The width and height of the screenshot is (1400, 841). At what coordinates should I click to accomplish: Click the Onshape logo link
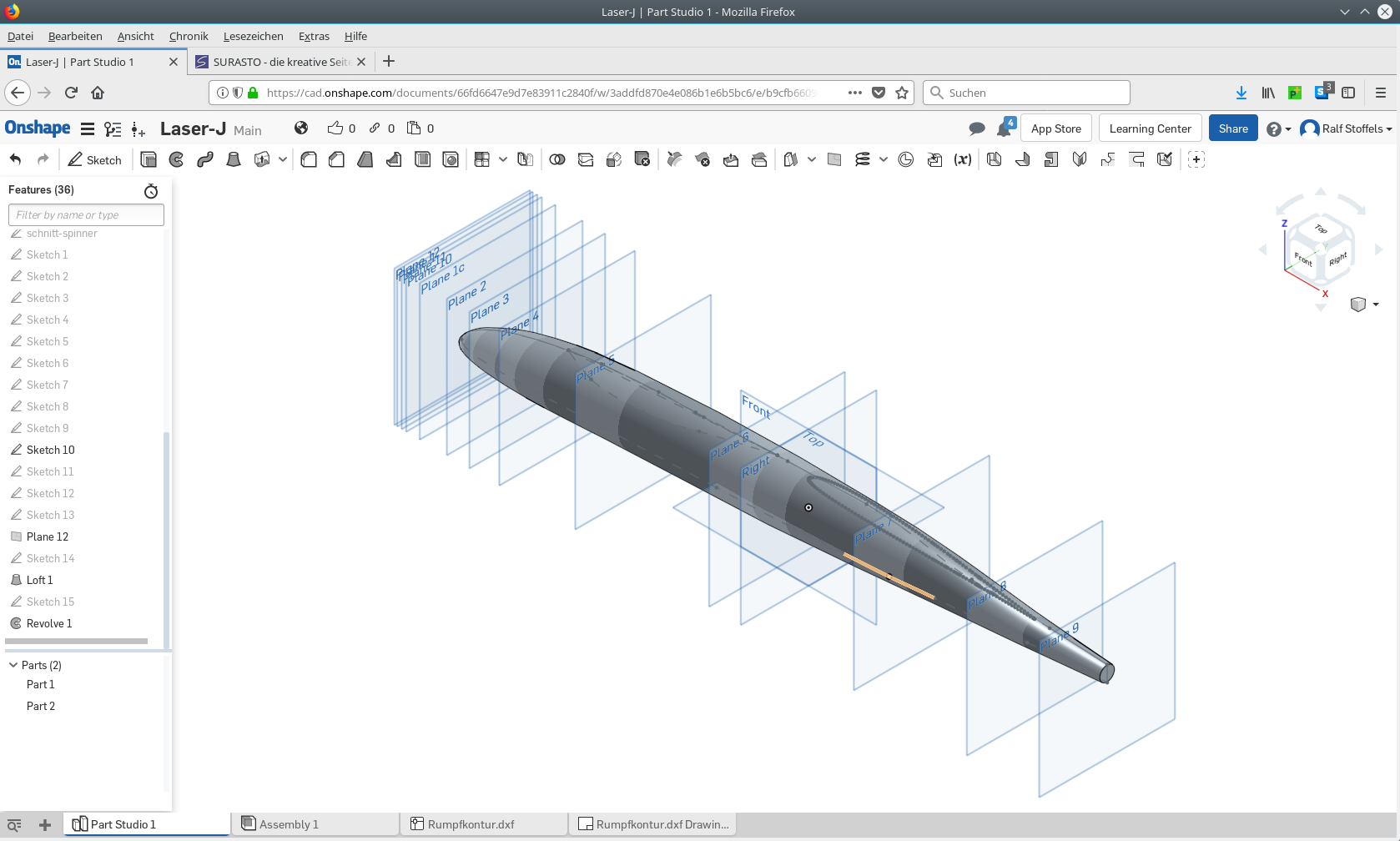pyautogui.click(x=38, y=128)
